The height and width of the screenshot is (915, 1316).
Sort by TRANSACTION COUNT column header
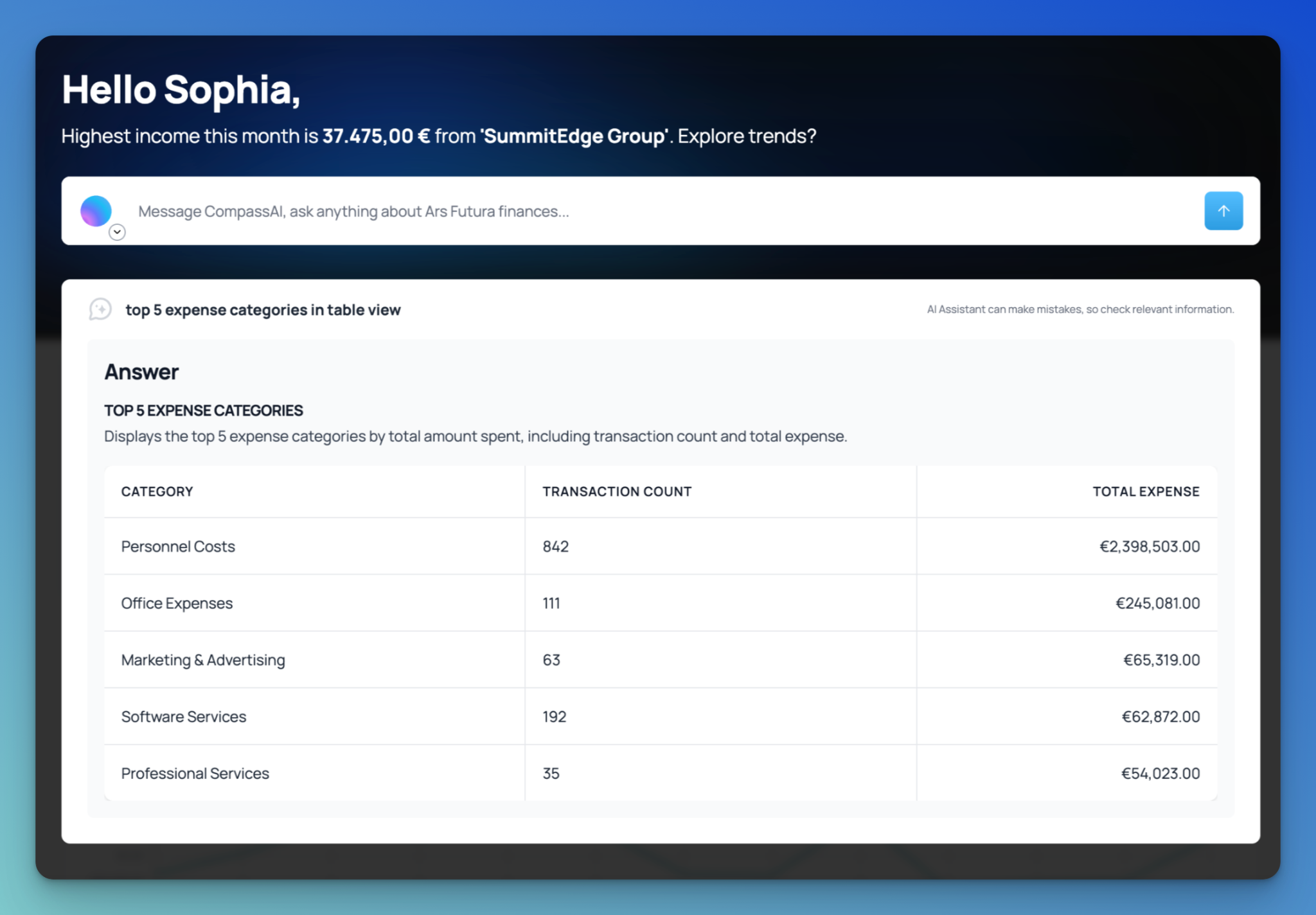617,492
